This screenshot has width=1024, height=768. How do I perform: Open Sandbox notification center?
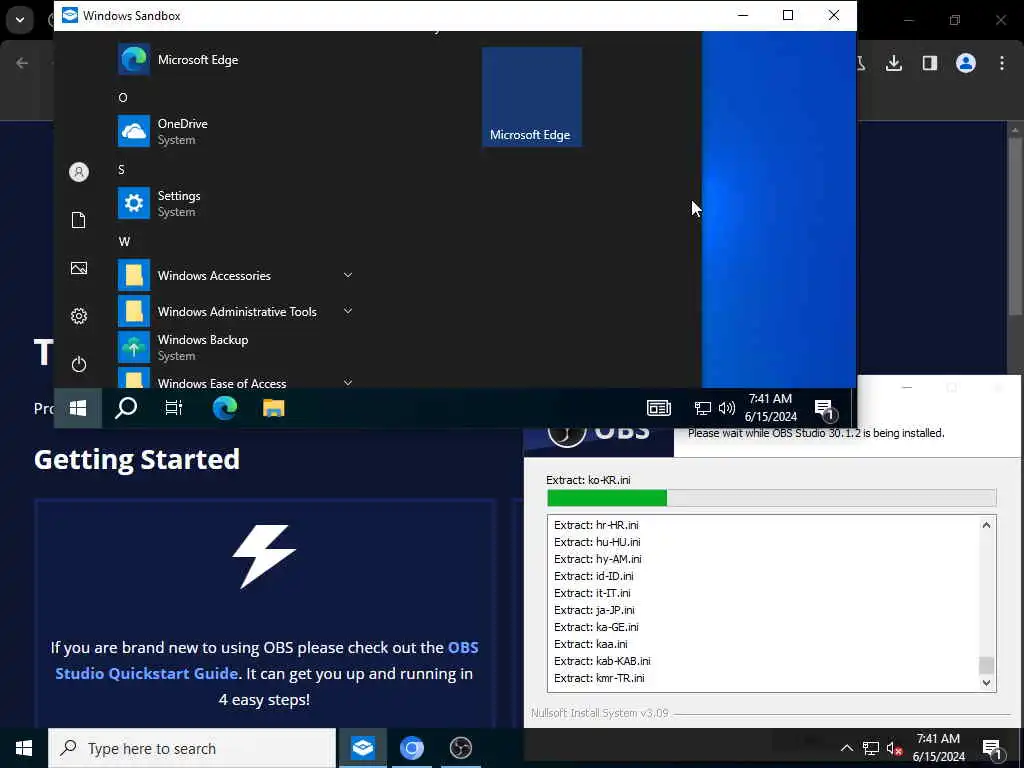(825, 409)
